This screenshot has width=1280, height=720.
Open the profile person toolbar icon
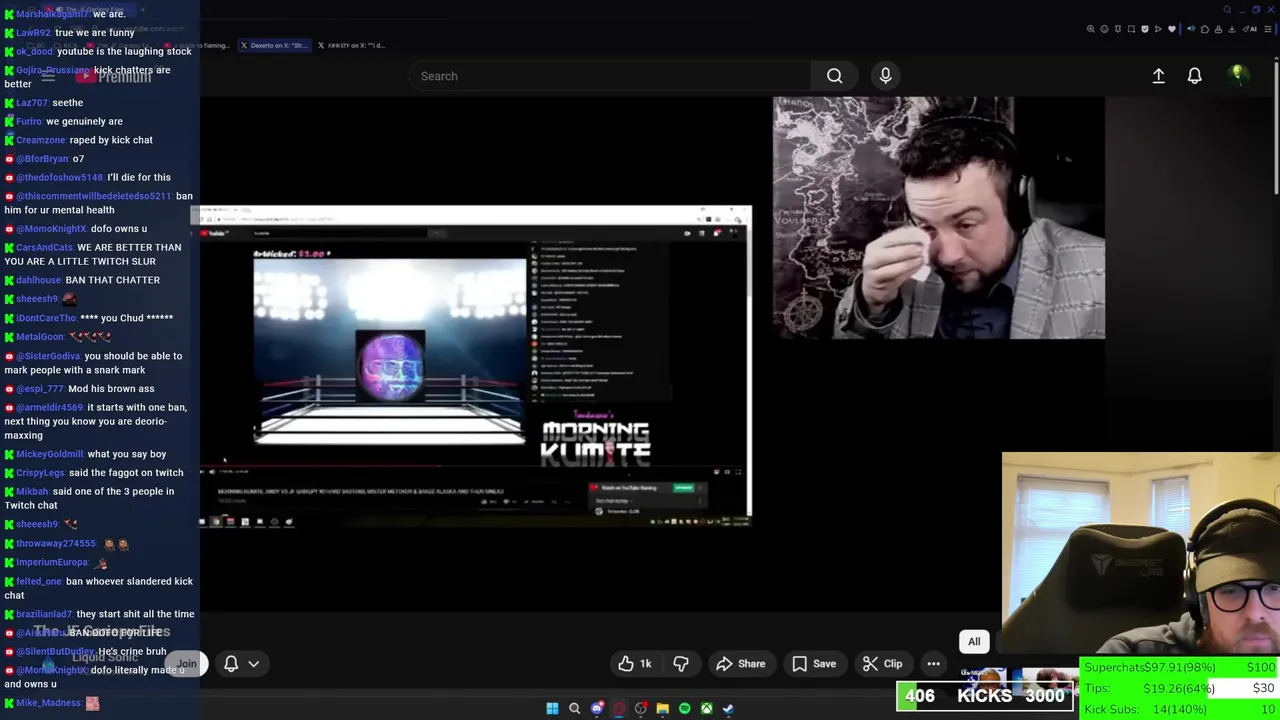click(1218, 29)
